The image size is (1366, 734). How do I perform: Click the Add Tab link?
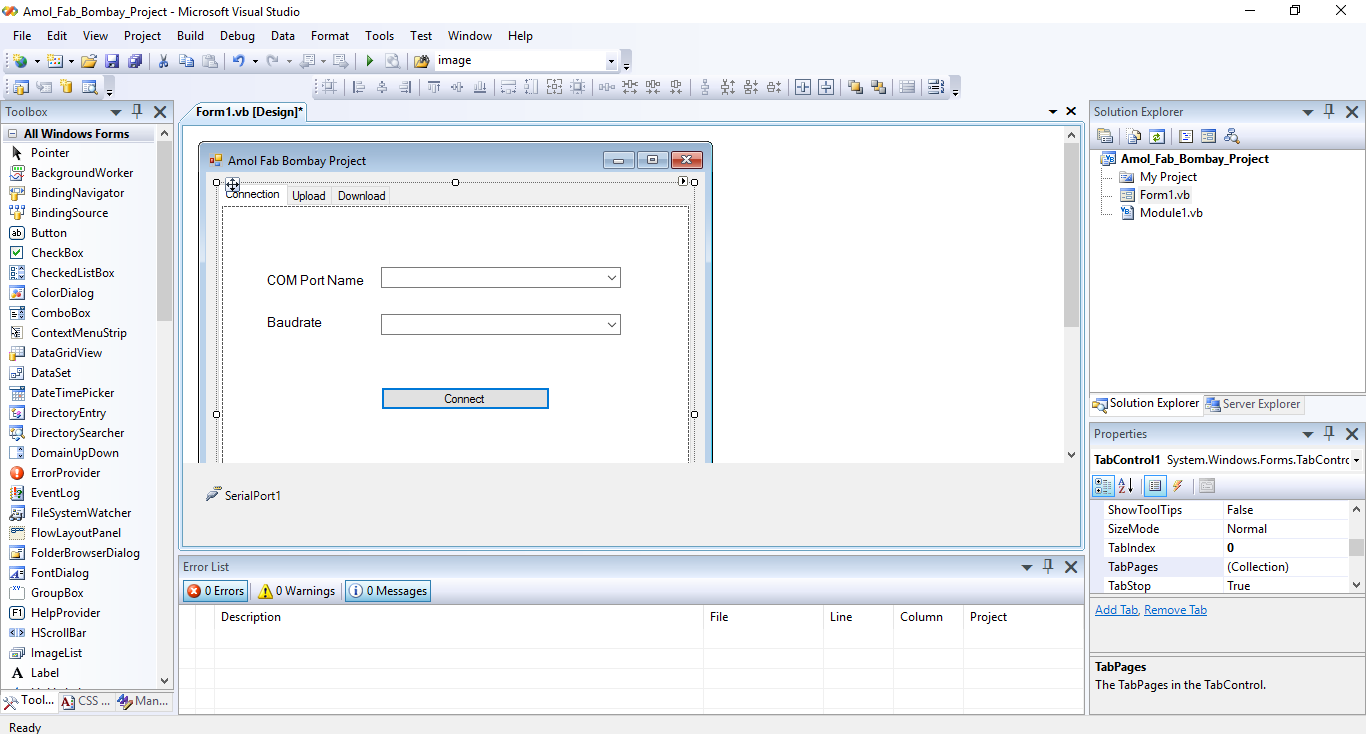1116,610
